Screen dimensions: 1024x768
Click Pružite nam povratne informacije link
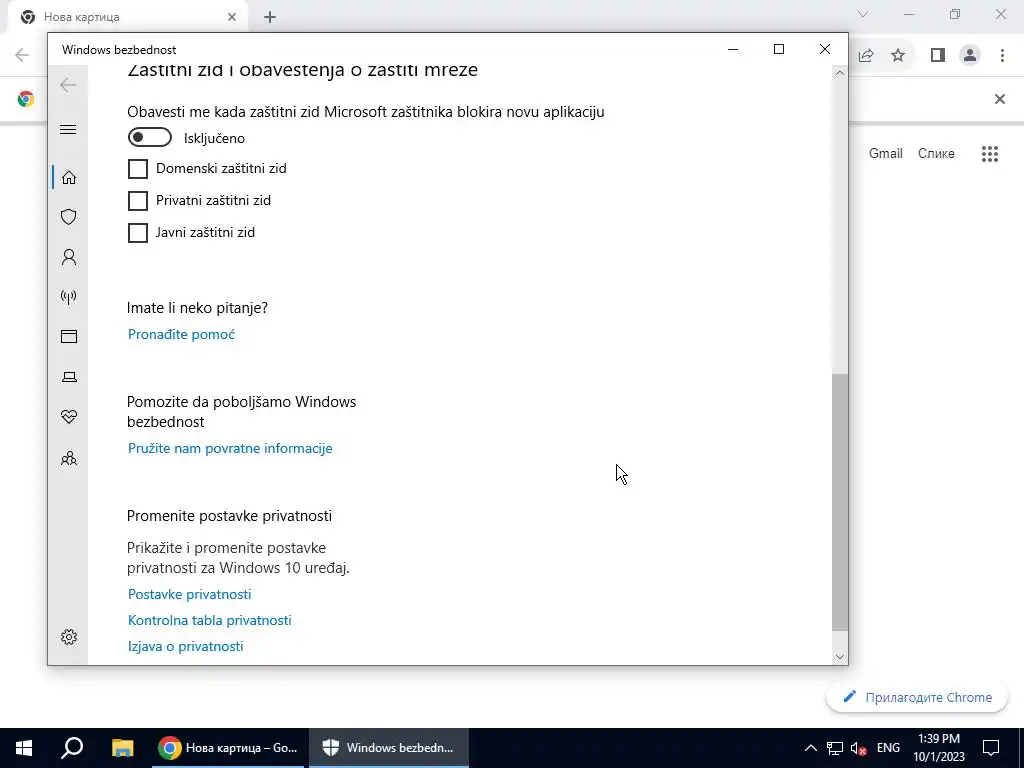(x=230, y=448)
